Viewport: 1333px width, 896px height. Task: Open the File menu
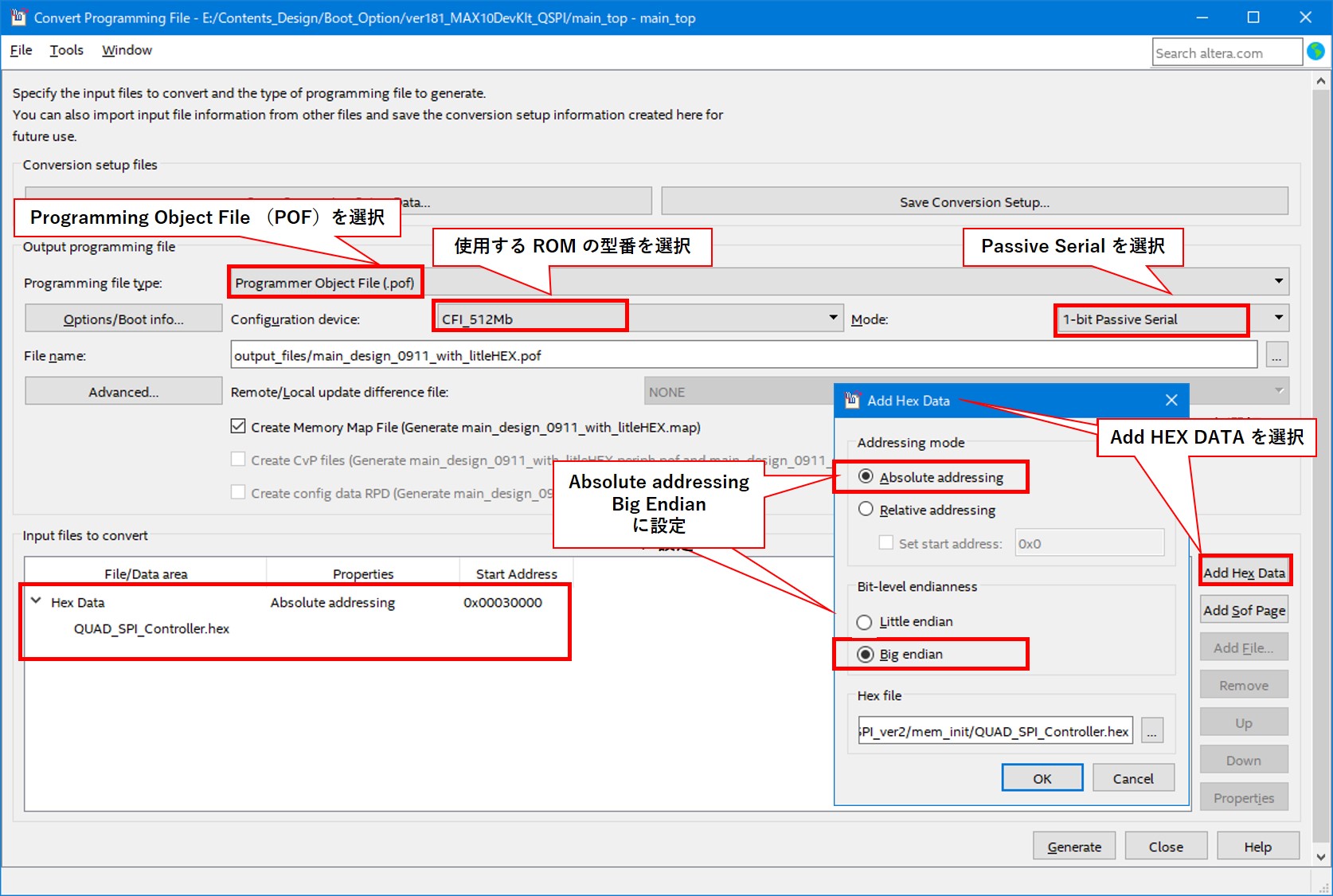click(x=21, y=50)
